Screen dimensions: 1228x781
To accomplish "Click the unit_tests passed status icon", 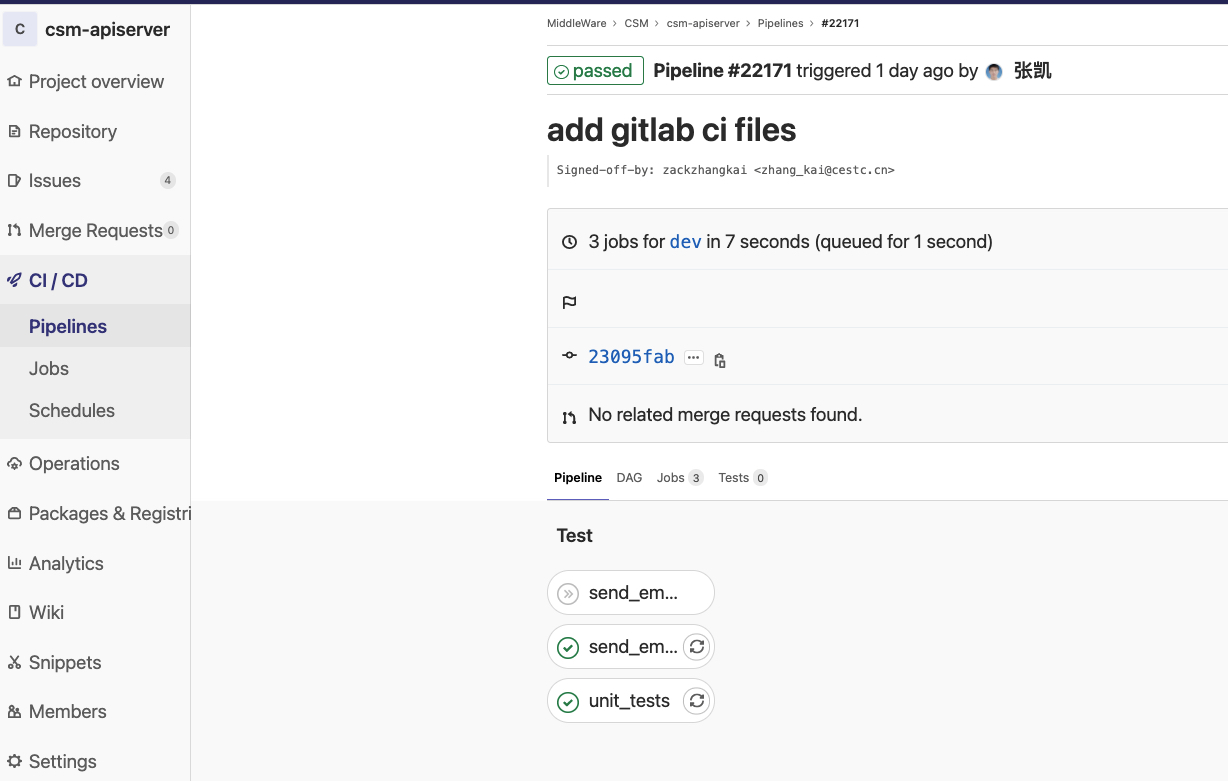I will 567,702.
